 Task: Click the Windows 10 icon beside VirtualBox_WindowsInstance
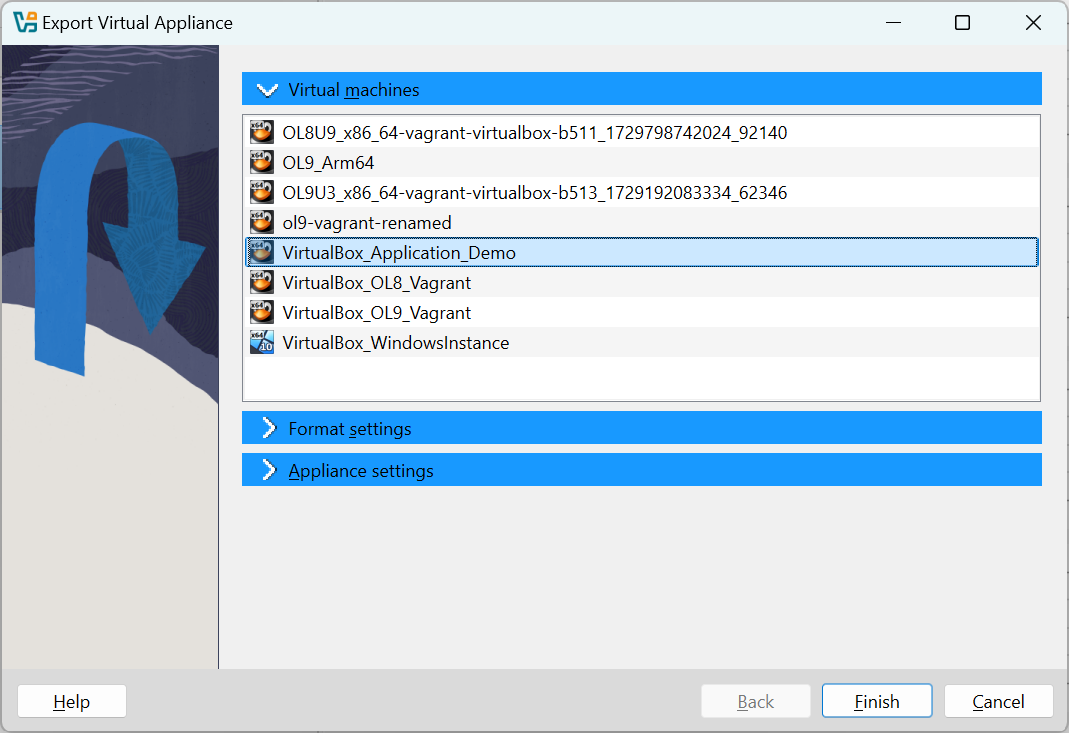tap(262, 342)
